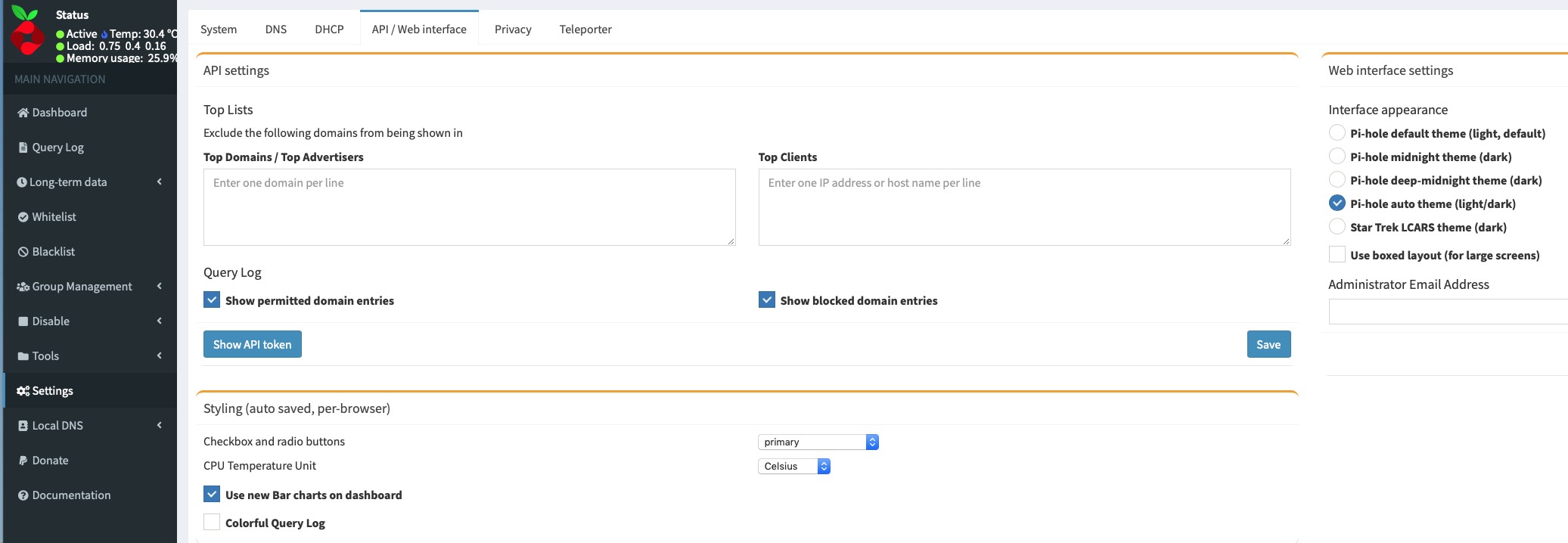The image size is (1568, 543).
Task: Click the Administrator Email Address field
Action: 1448,312
